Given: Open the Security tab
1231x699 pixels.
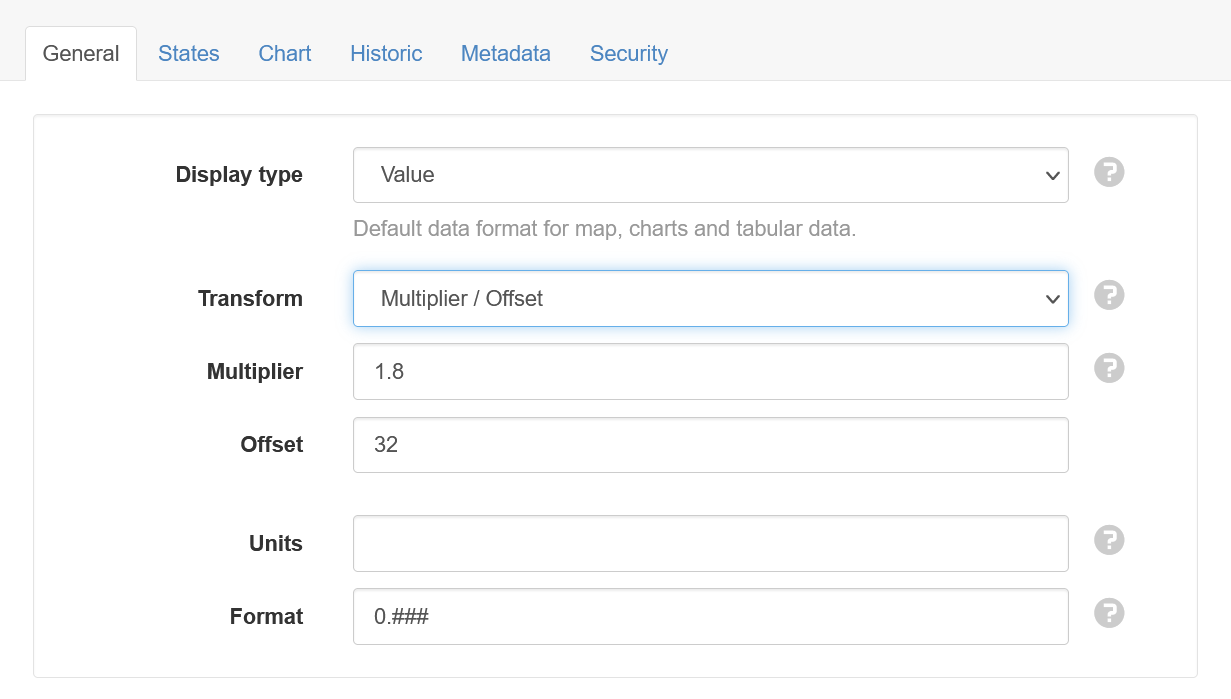Looking at the screenshot, I should (x=628, y=54).
